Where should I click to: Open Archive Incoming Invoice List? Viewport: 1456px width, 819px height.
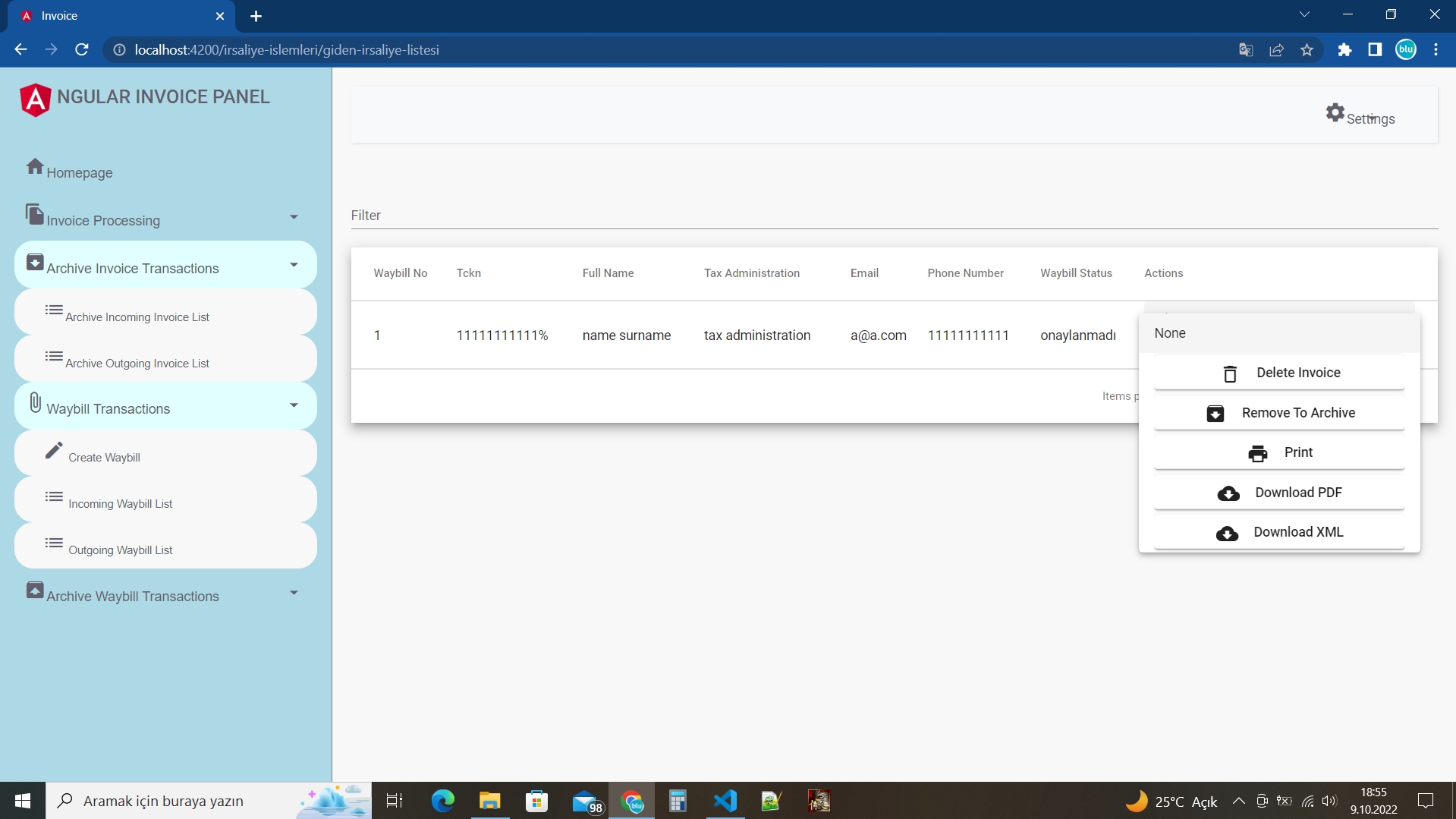[165, 312]
